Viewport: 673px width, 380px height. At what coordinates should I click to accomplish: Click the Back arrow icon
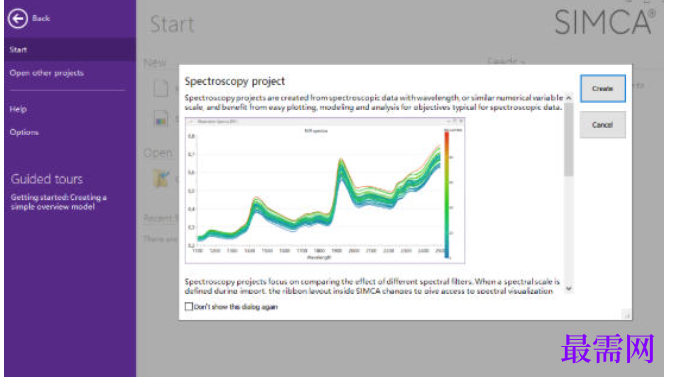coord(18,18)
